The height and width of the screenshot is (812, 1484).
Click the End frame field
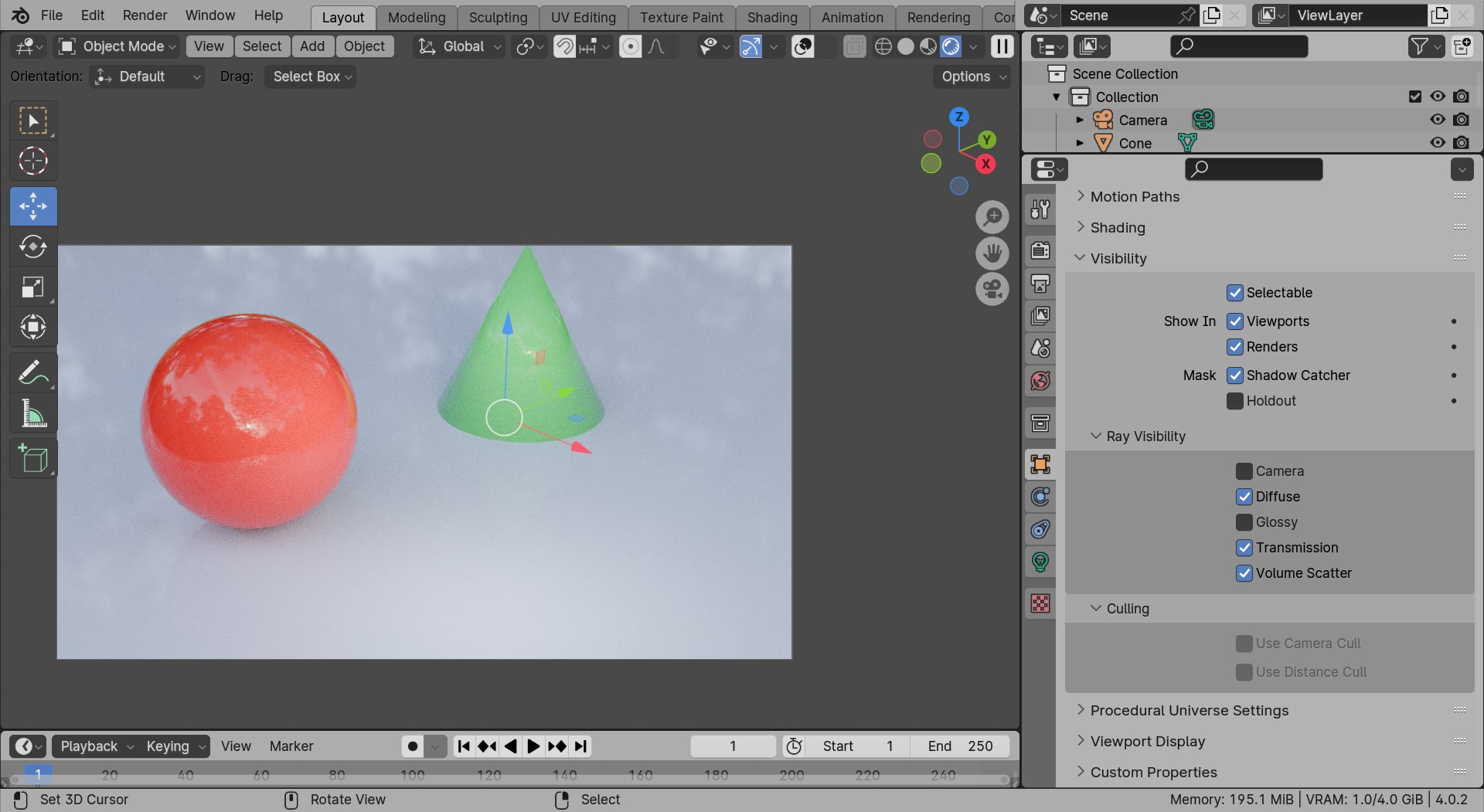coord(960,746)
